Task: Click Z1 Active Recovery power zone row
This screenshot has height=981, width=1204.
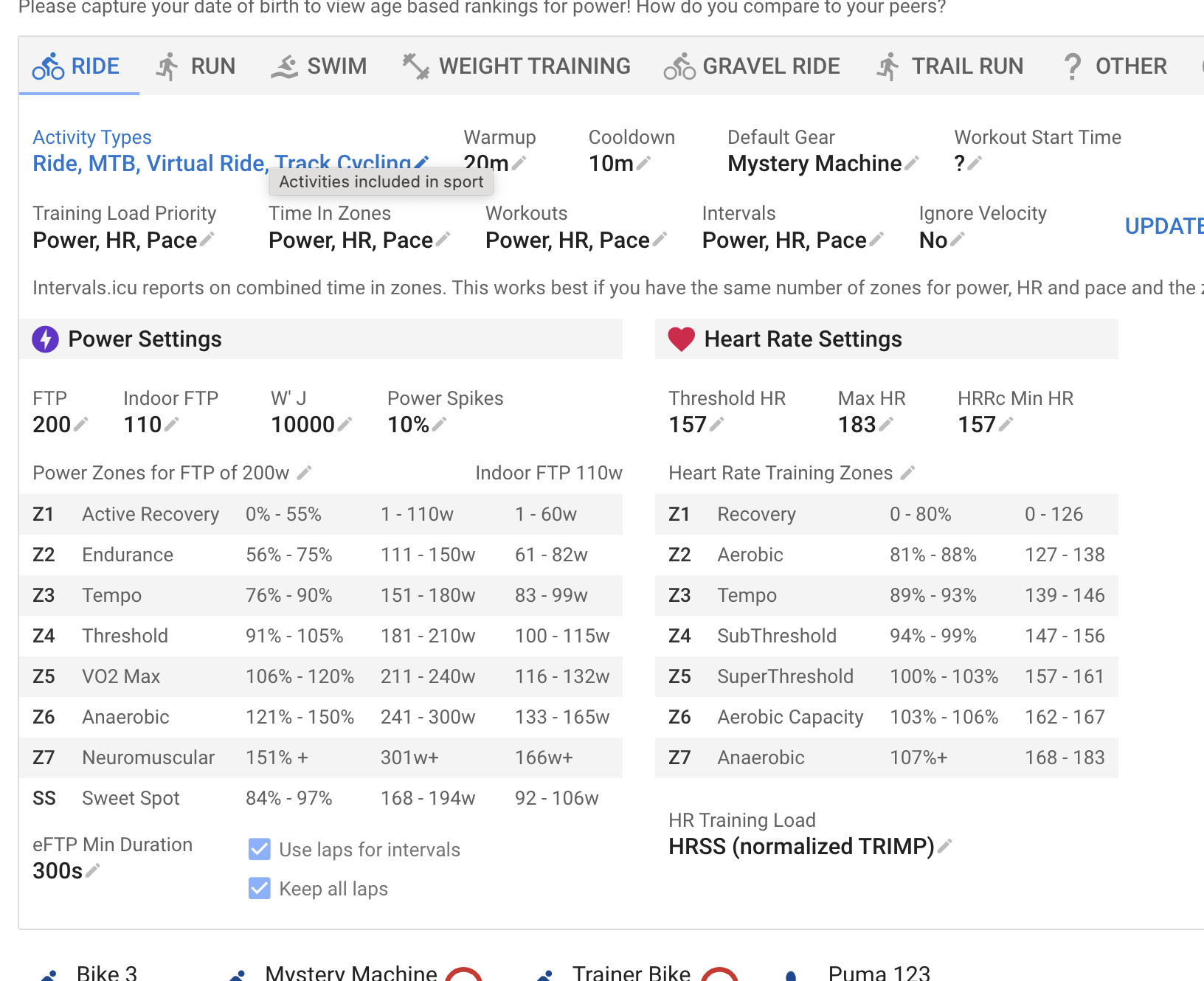Action: [320, 514]
